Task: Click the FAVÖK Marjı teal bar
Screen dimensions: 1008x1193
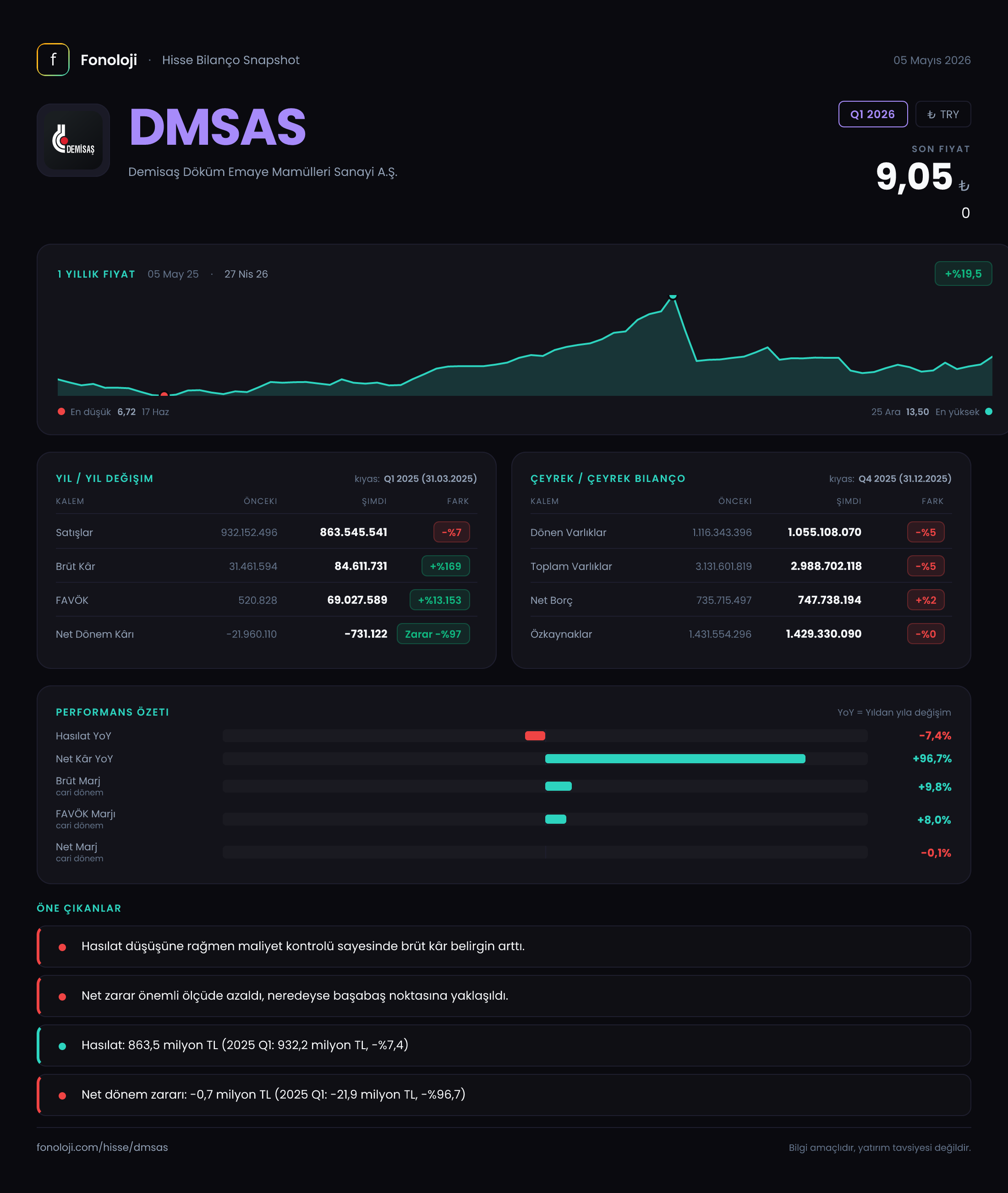Action: tap(555, 819)
